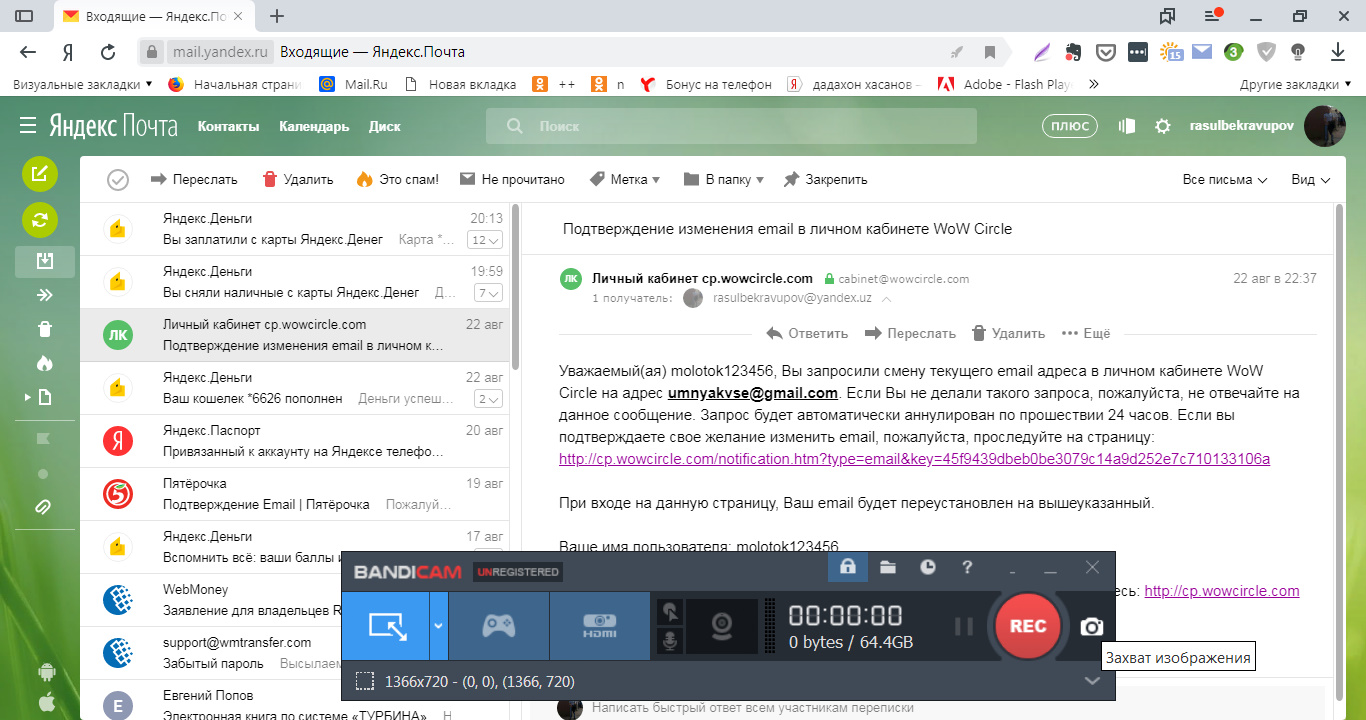Open the wowcircle notification confirmation link
1366x720 pixels.
[x=914, y=459]
